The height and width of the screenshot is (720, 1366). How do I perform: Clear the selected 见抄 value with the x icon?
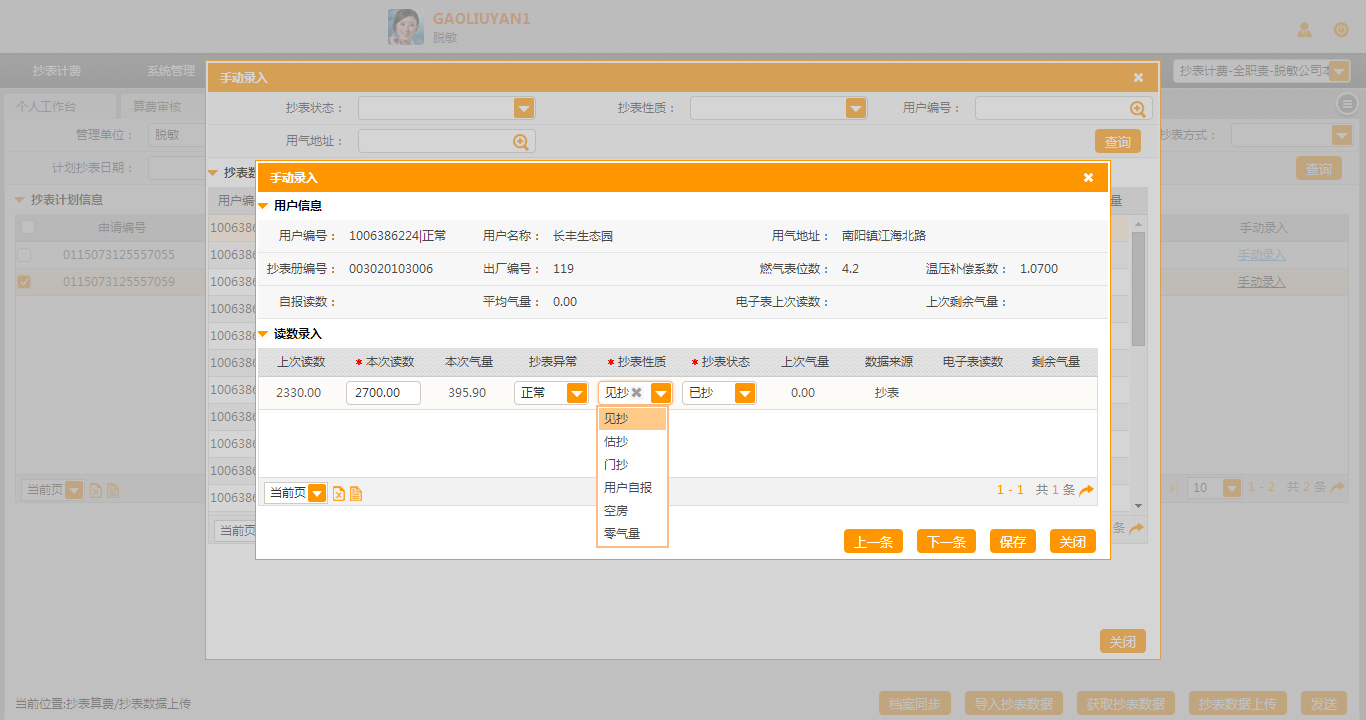[637, 393]
